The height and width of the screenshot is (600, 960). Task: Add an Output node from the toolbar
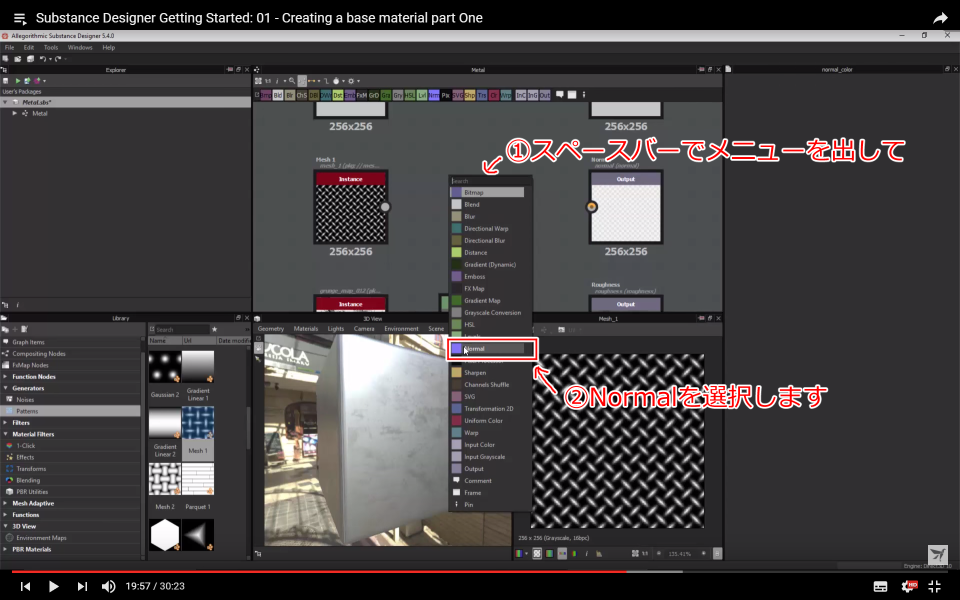tap(545, 95)
